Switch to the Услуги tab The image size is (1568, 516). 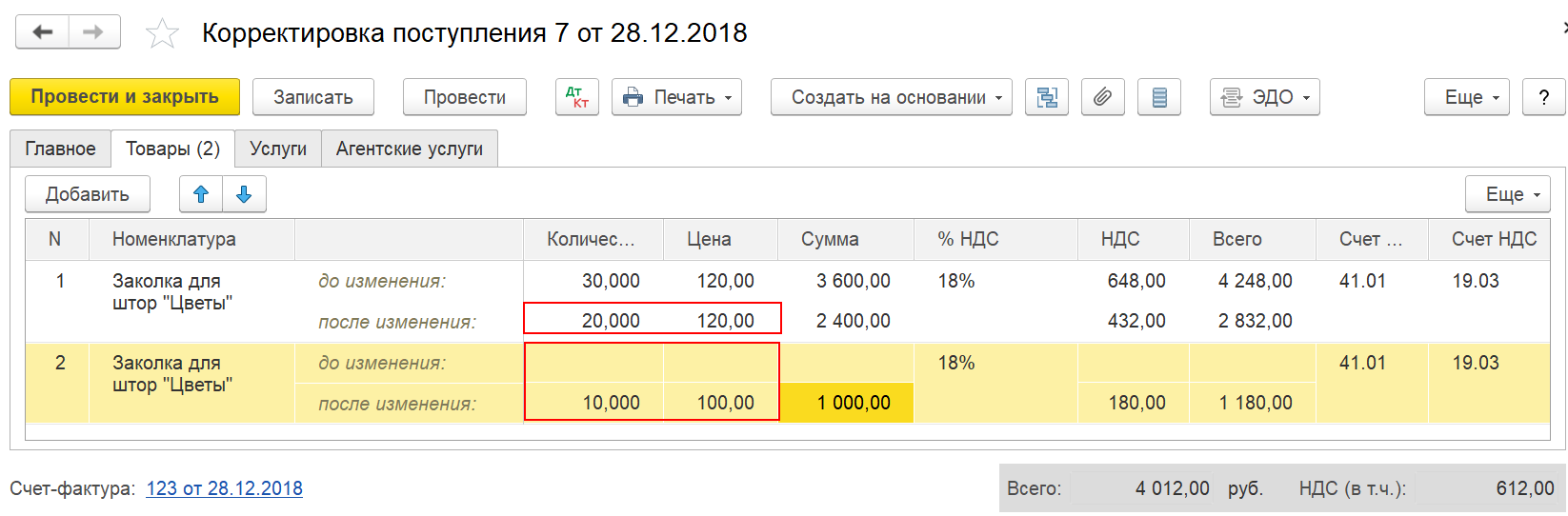(x=278, y=149)
